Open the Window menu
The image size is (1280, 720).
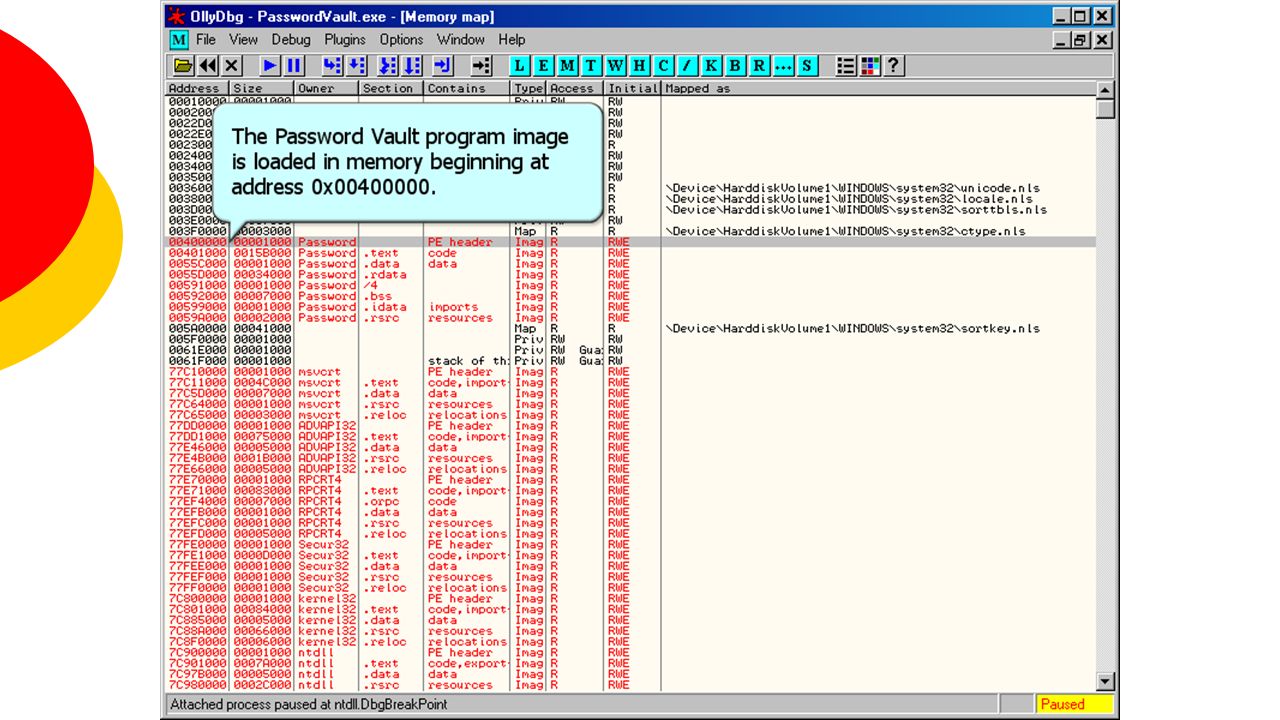point(461,40)
